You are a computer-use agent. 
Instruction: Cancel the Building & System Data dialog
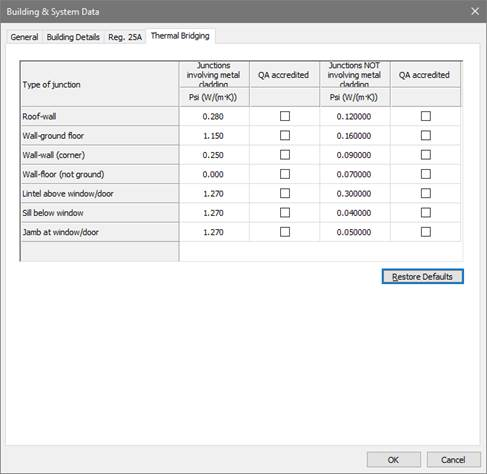point(453,460)
